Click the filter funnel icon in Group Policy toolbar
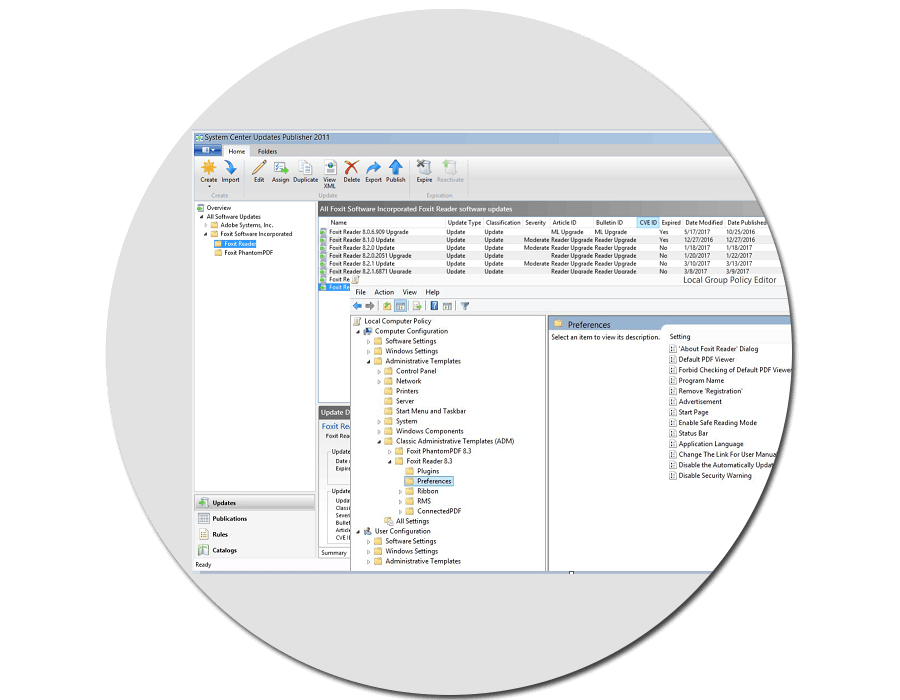900x700 pixels. (x=465, y=306)
